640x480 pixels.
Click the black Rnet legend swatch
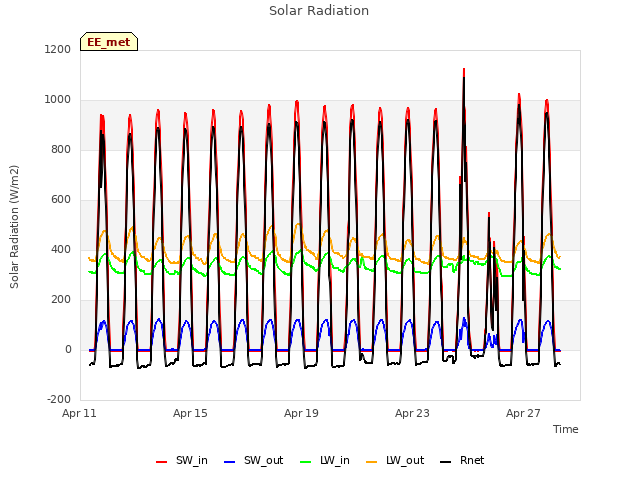[446, 462]
